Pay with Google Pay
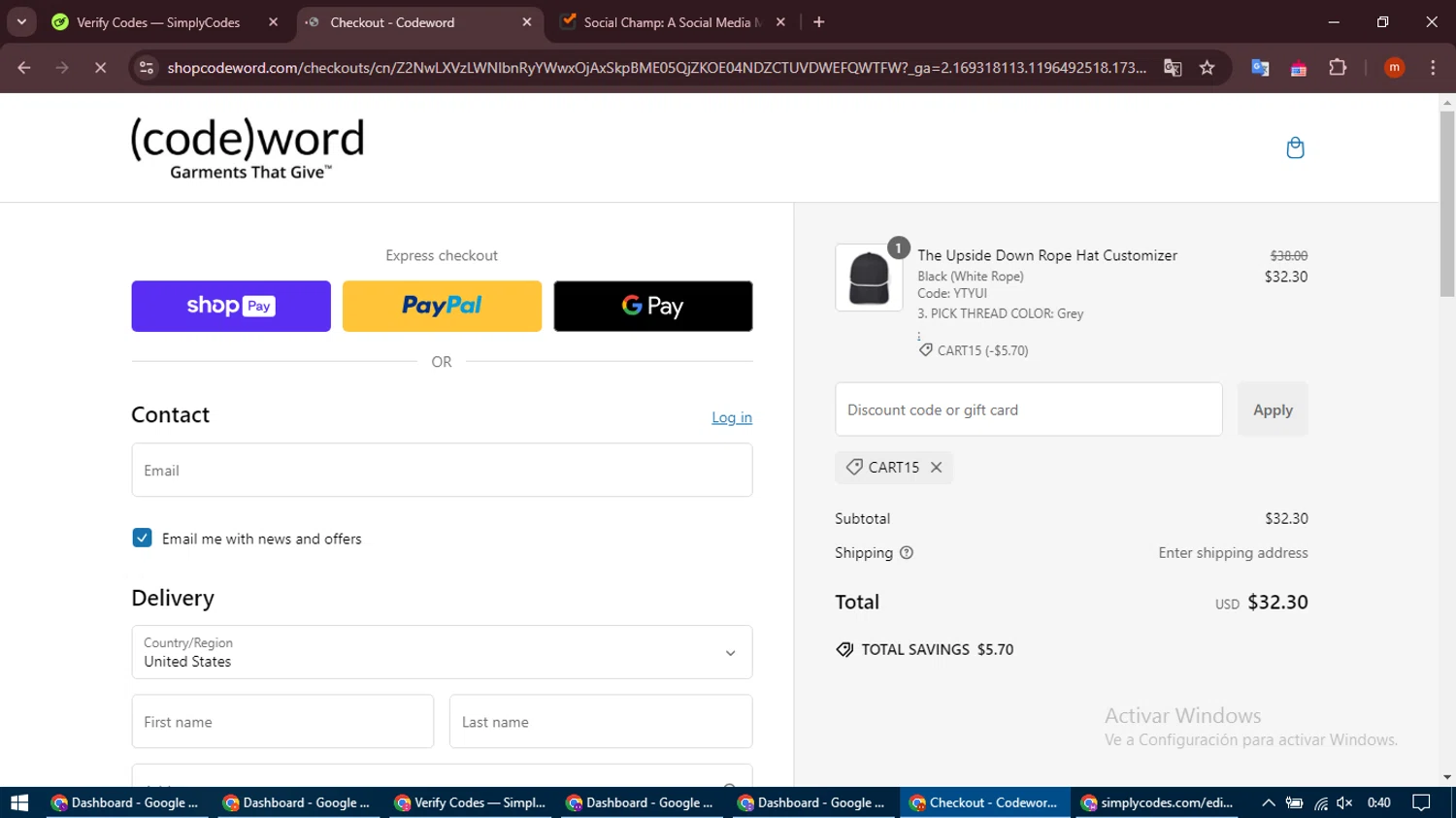 (x=653, y=306)
